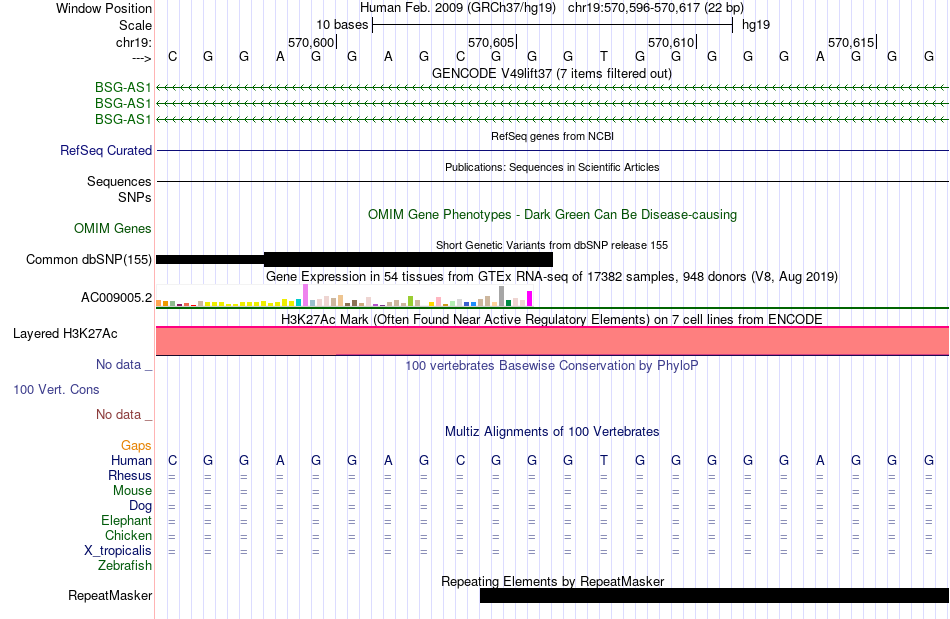Screen dimensions: 950x619
Task: Select the Elephant alignment row label
Action: pos(126,520)
